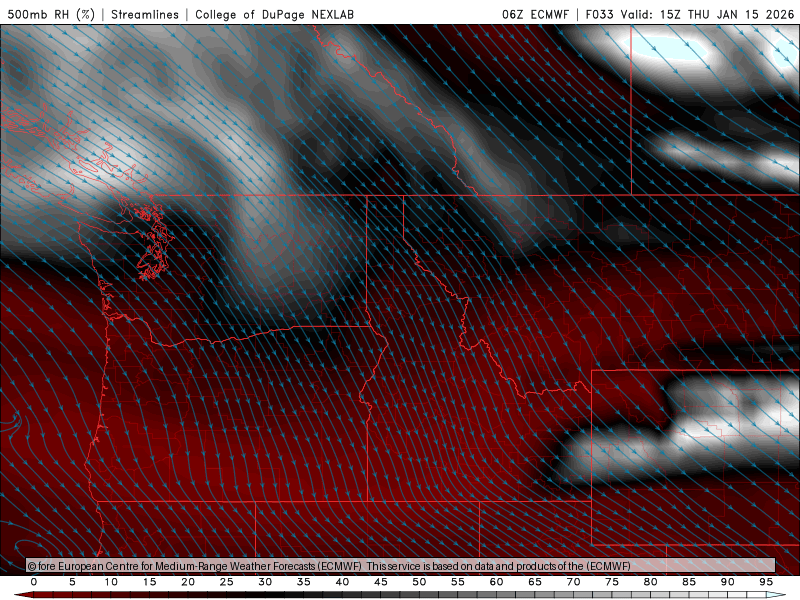The height and width of the screenshot is (600, 800).
Task: Click the '90' value on the color scale
Action: coord(728,582)
